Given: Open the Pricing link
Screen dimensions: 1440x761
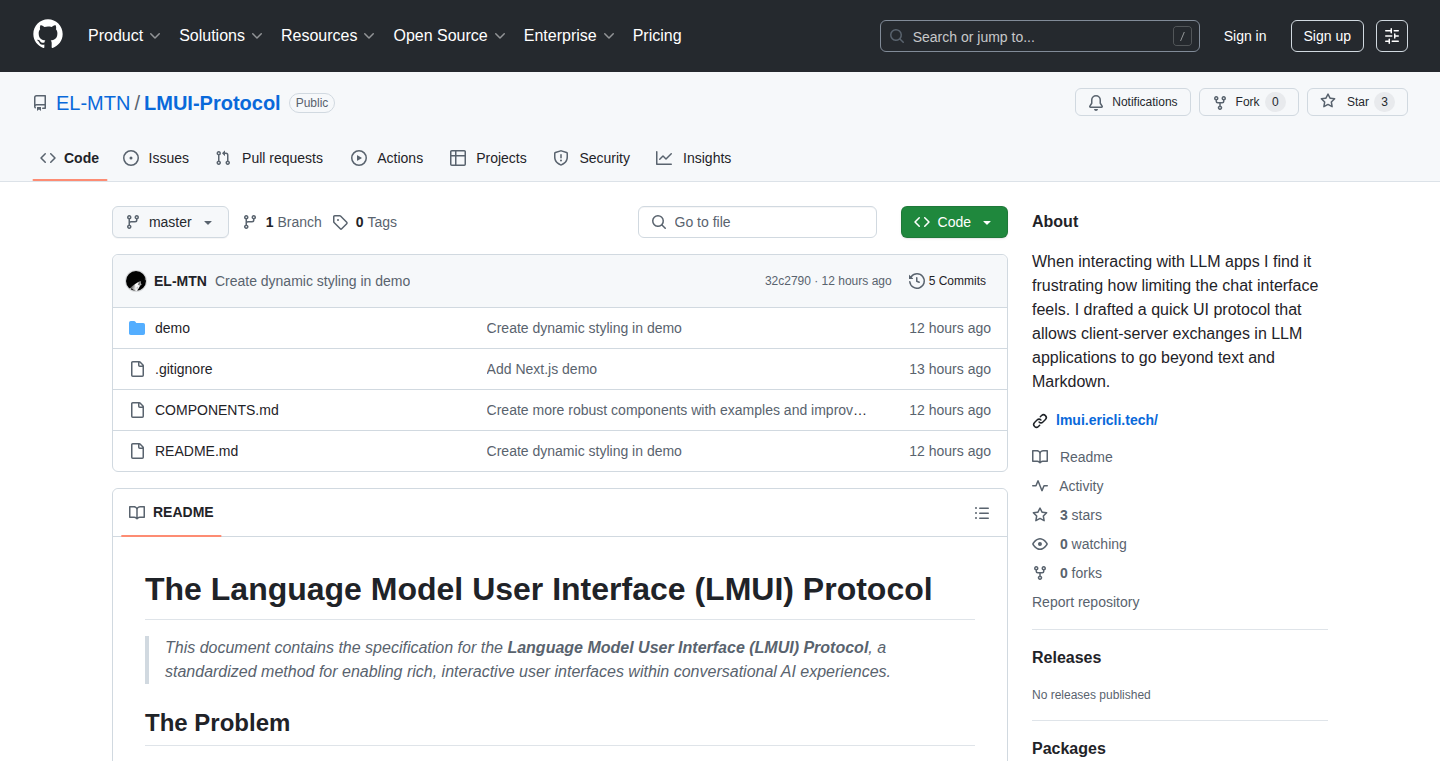Looking at the screenshot, I should tap(657, 36).
